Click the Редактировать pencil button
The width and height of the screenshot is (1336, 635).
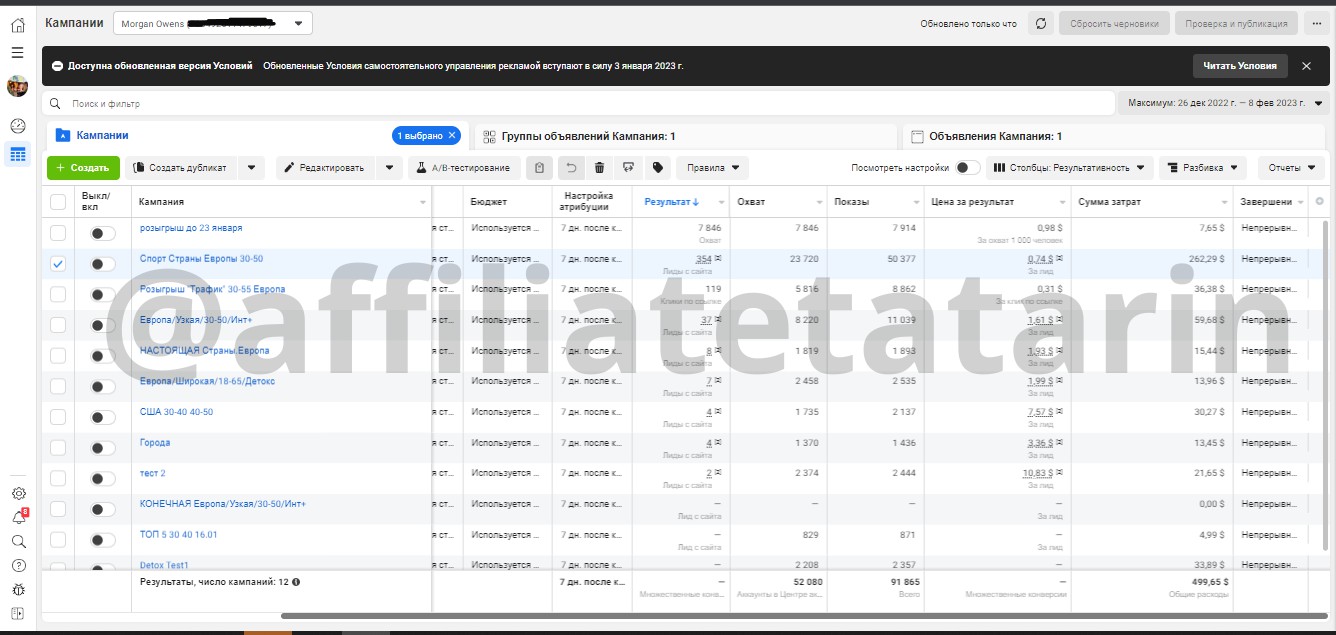coord(326,168)
